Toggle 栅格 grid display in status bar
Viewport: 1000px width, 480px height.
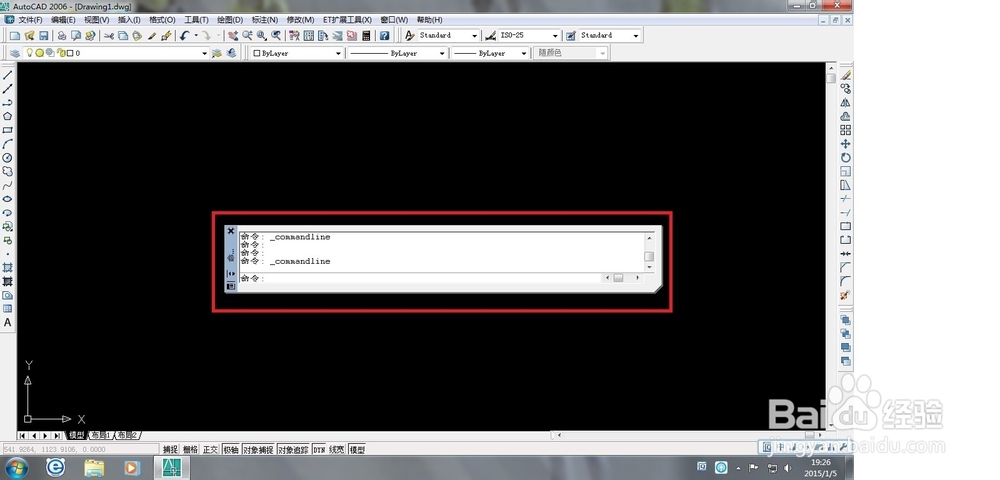click(190, 449)
